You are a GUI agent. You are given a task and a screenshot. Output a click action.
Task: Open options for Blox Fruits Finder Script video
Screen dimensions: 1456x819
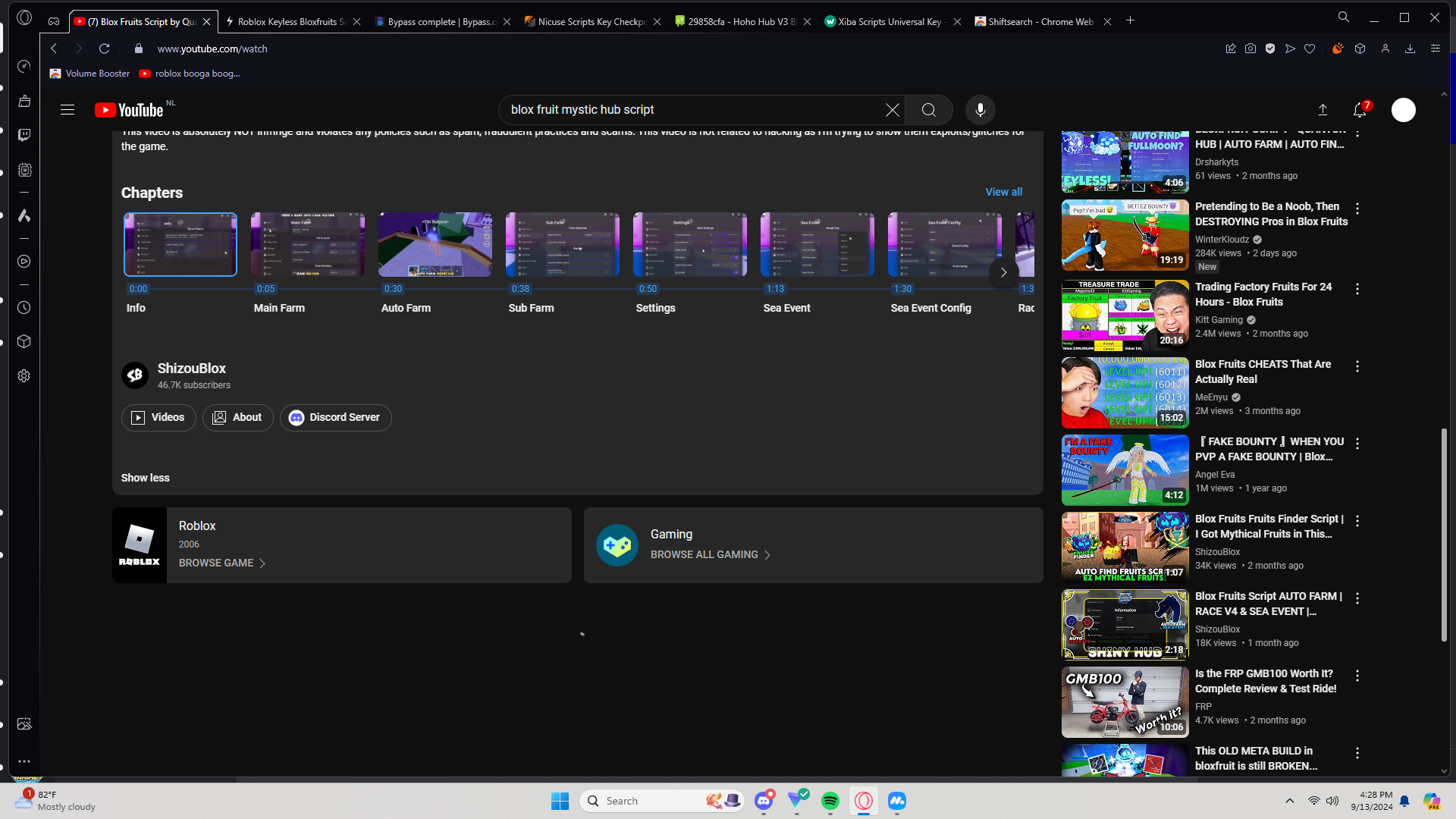tap(1357, 521)
